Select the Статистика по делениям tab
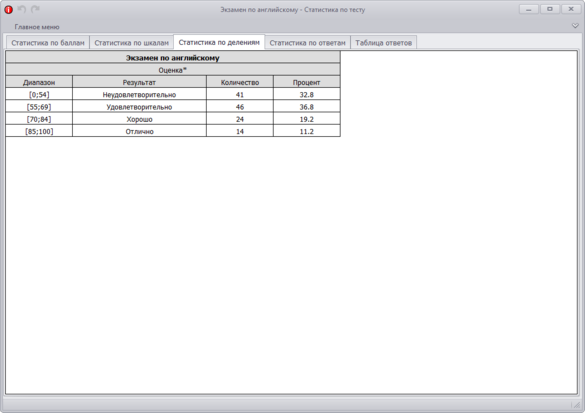Screen dimensions: 585x413 (x=219, y=43)
